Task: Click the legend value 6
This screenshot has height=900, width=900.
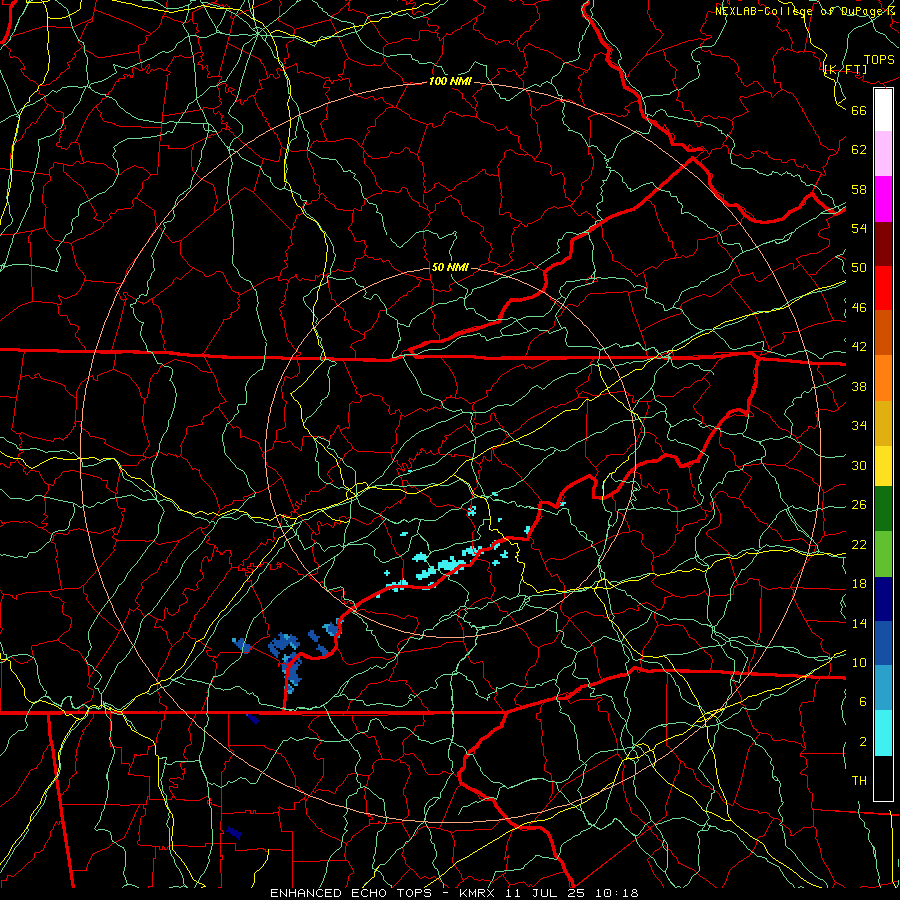Action: pos(862,702)
